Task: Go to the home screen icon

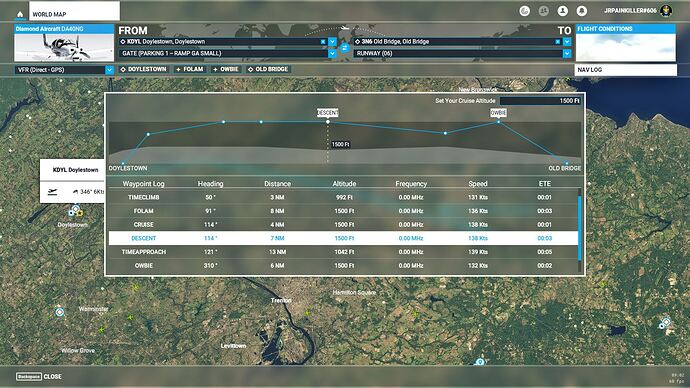Action: pyautogui.click(x=20, y=15)
